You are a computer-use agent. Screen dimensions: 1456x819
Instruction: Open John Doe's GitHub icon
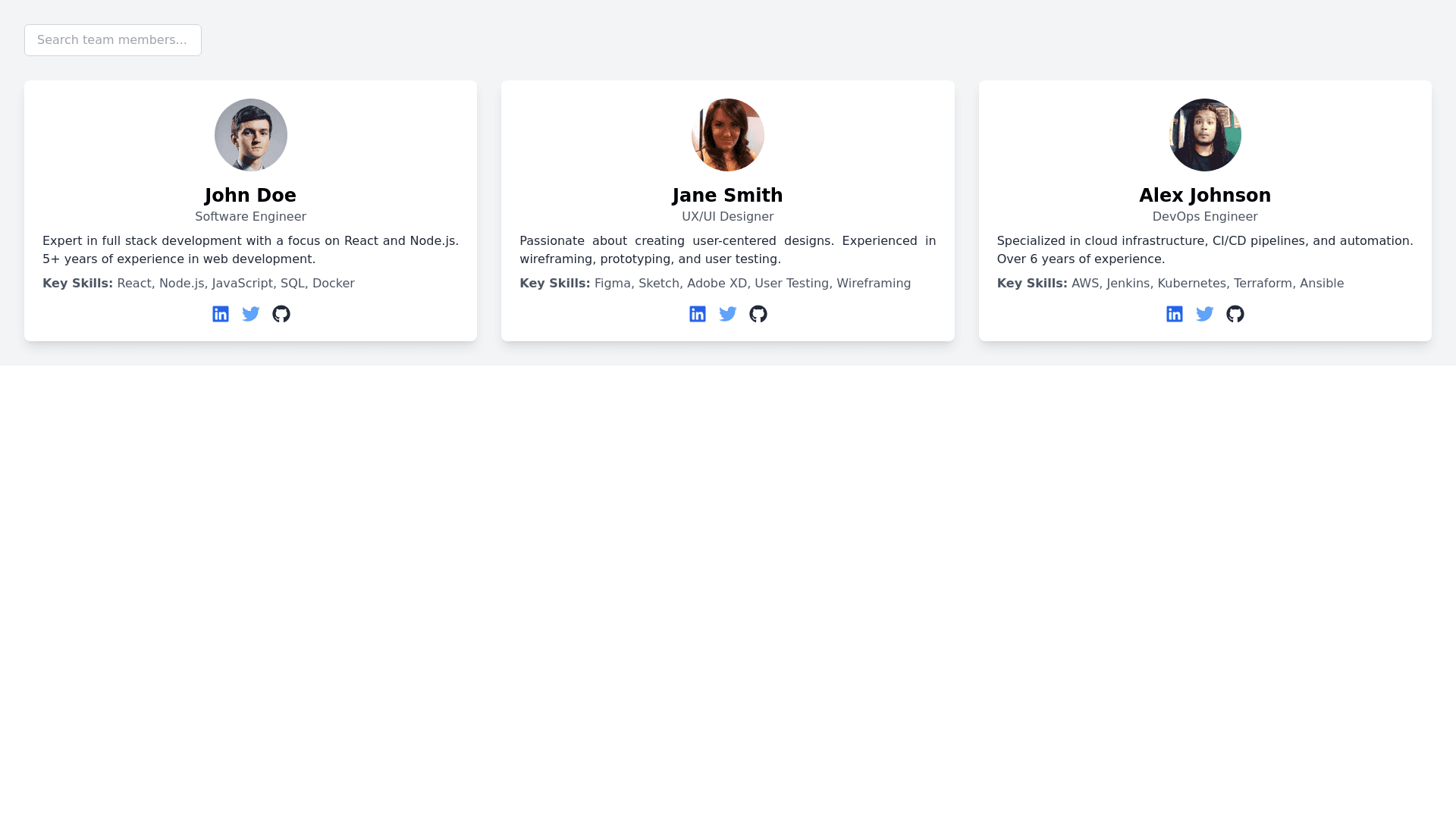281,314
